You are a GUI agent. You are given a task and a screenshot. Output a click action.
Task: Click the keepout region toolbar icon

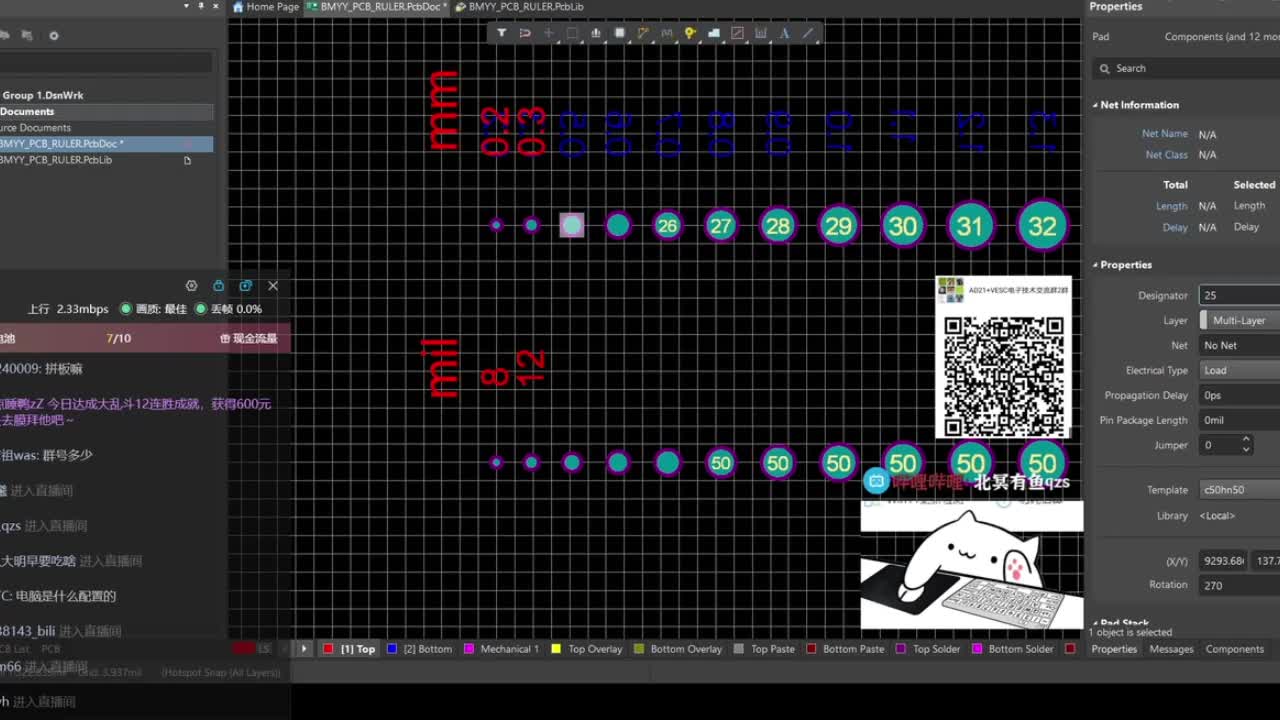tap(737, 33)
